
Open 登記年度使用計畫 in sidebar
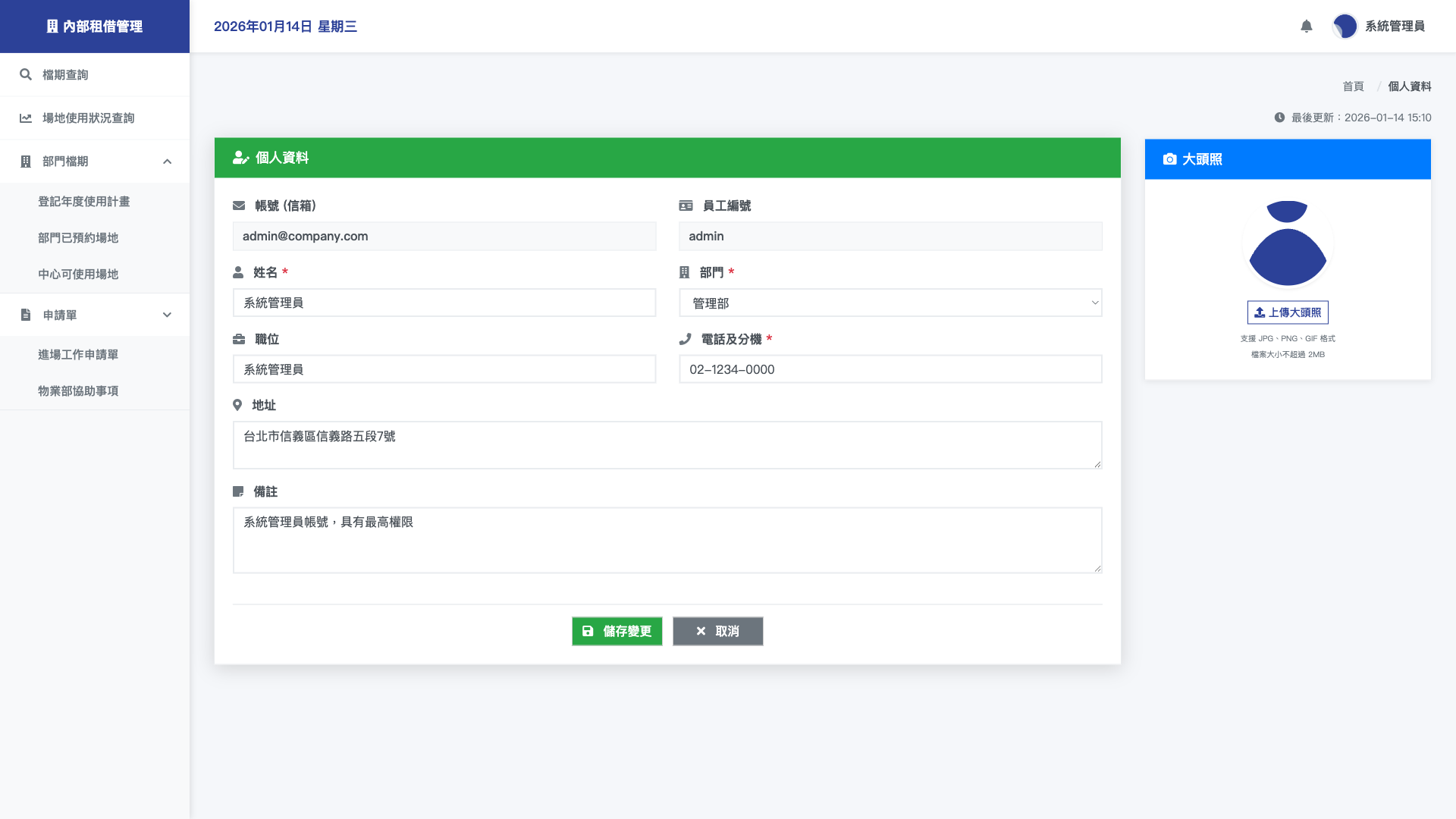pyautogui.click(x=84, y=202)
